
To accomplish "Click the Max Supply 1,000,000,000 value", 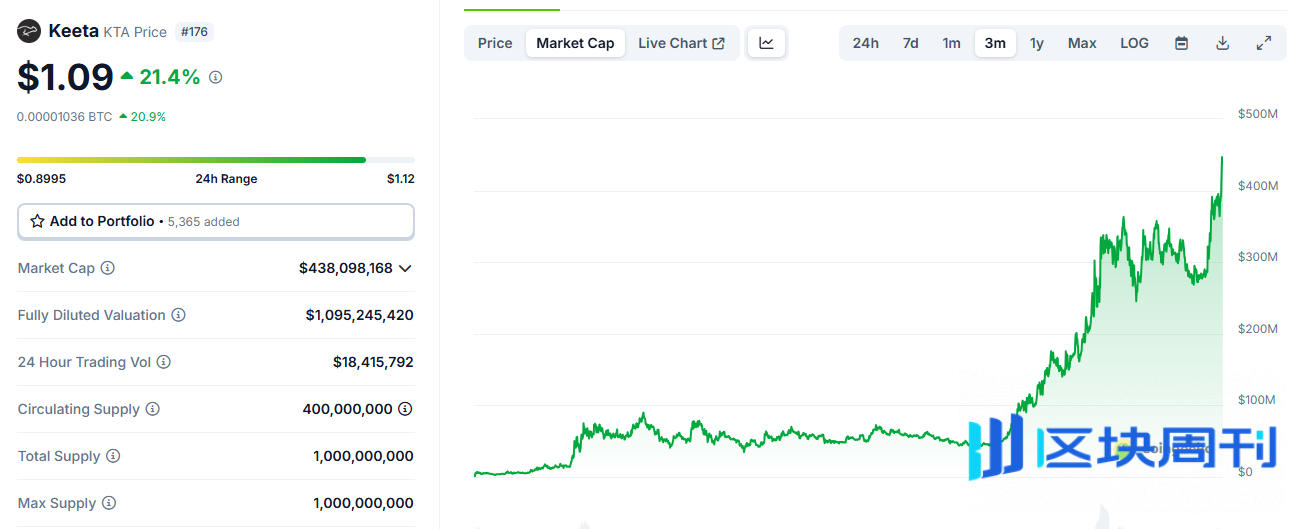I will pyautogui.click(x=363, y=503).
